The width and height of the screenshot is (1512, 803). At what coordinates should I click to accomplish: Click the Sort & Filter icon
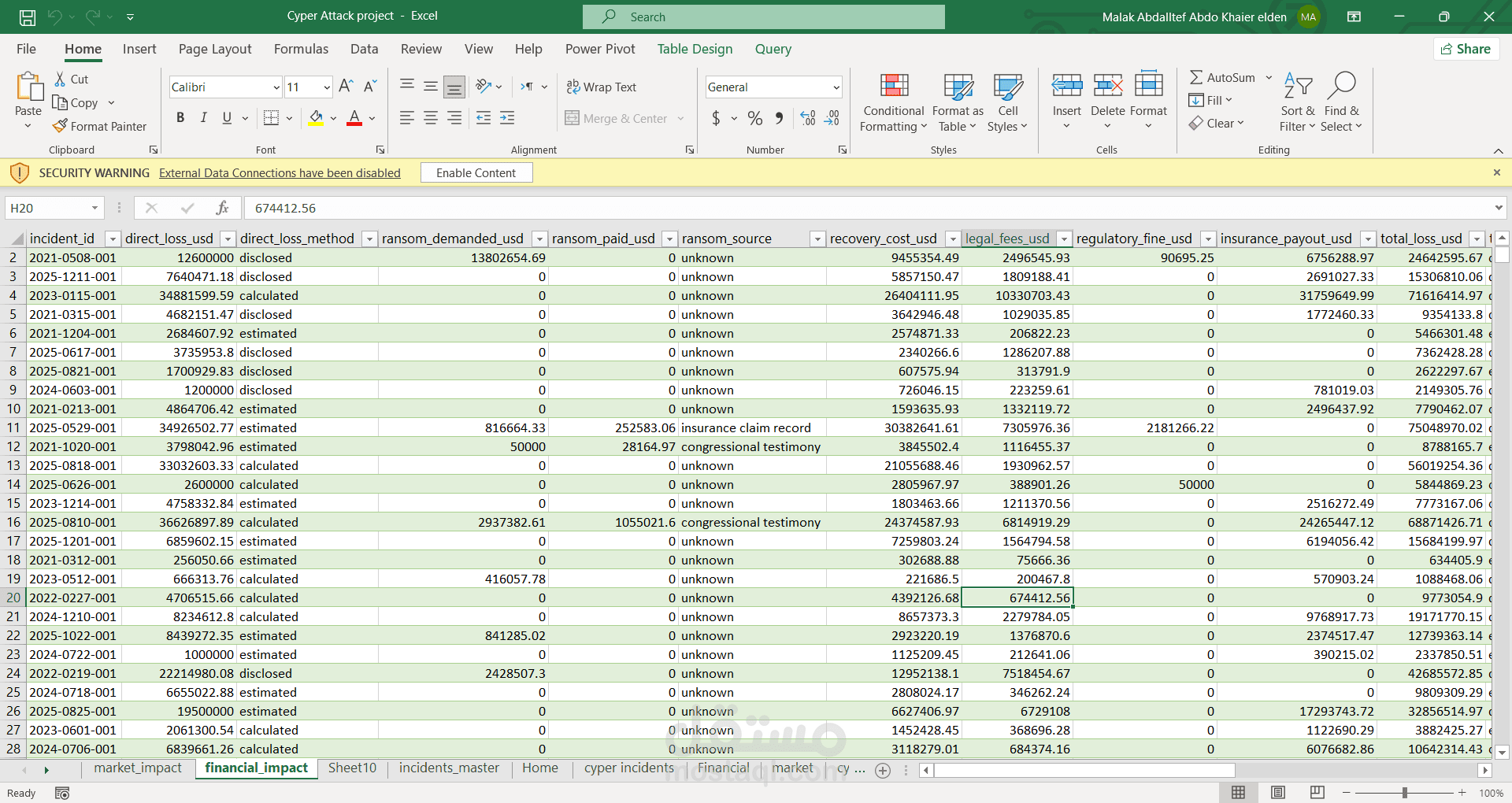(x=1297, y=86)
